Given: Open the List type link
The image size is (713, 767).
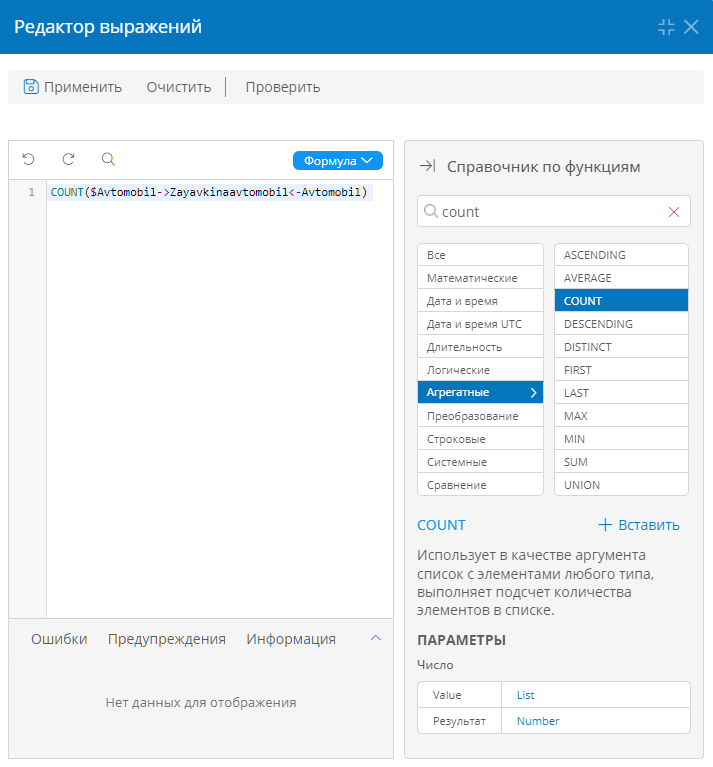Looking at the screenshot, I should click(x=526, y=695).
